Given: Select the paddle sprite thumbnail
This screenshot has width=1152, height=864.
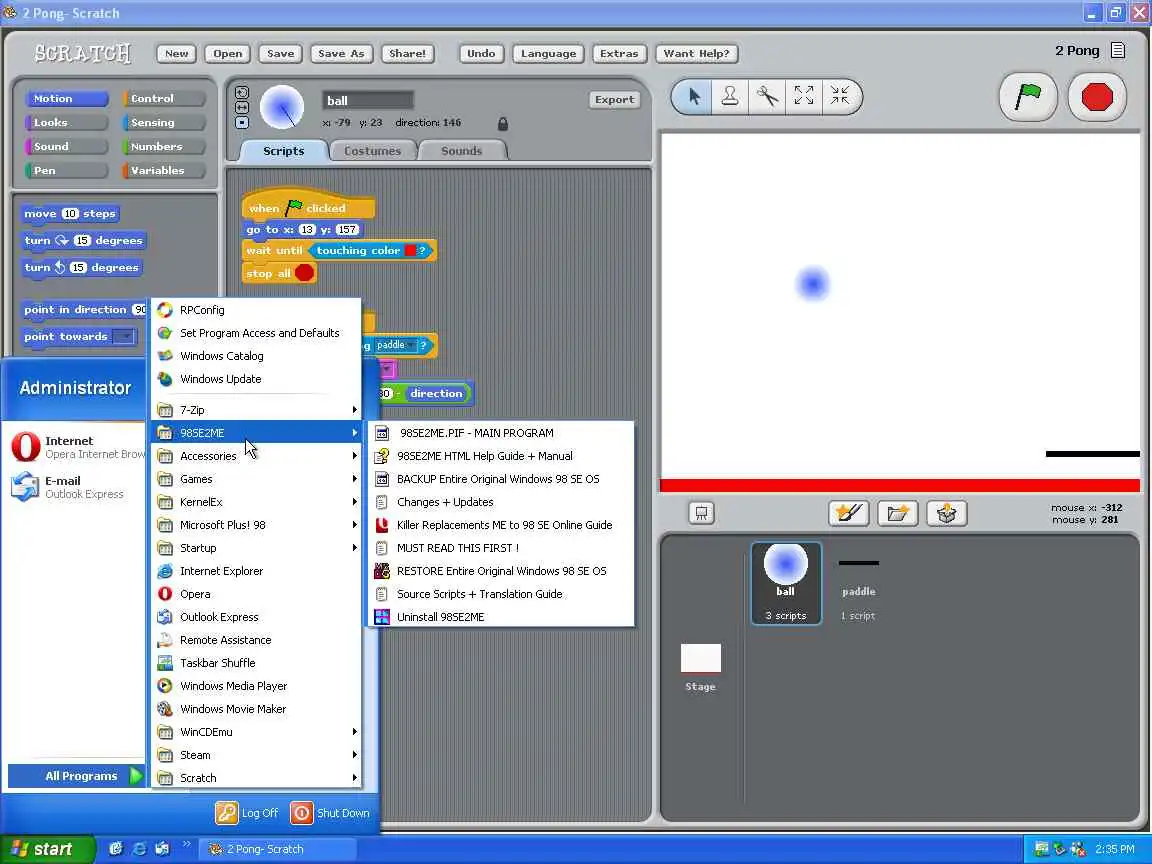Looking at the screenshot, I should pos(858,582).
